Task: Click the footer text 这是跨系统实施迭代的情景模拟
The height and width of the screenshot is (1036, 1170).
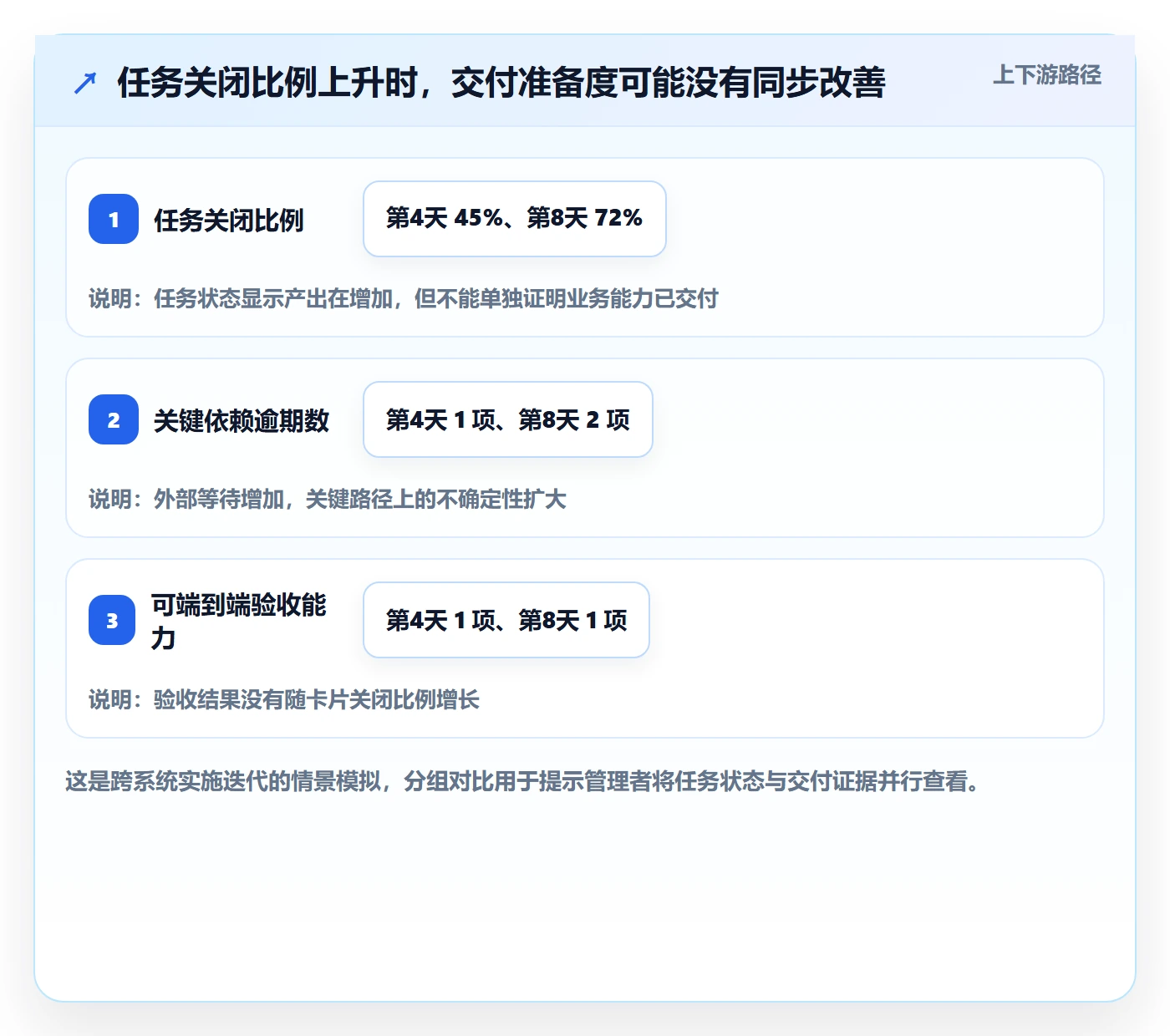Action: coord(223,781)
